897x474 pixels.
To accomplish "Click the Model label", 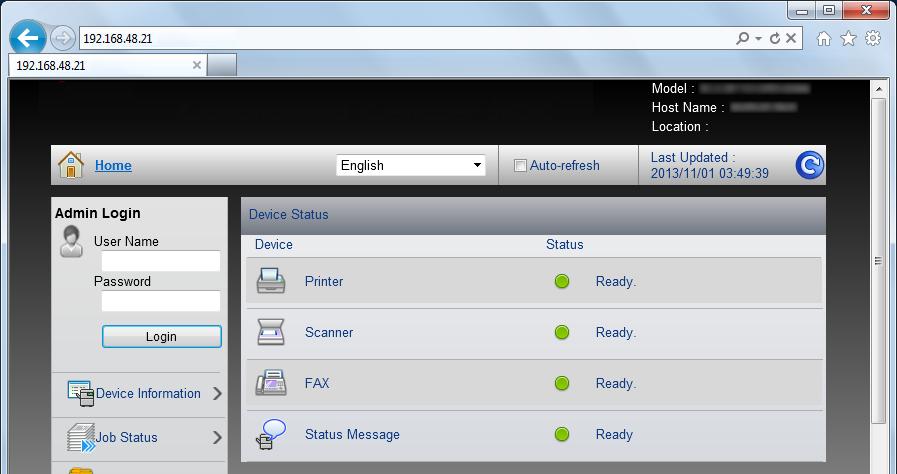I will pyautogui.click(x=673, y=89).
